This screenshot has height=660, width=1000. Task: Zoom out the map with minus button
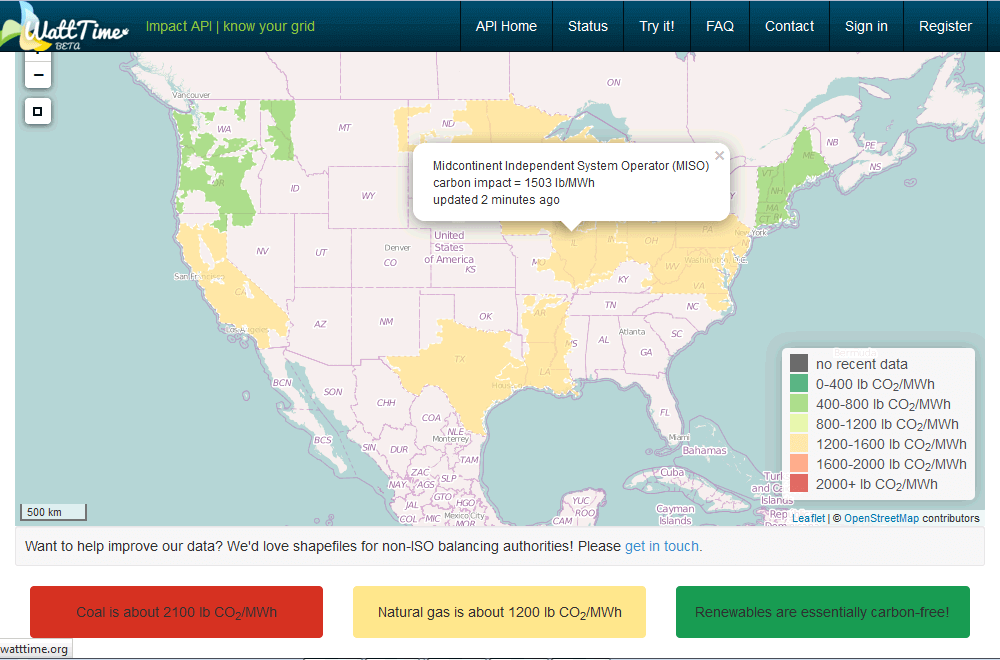[x=38, y=75]
